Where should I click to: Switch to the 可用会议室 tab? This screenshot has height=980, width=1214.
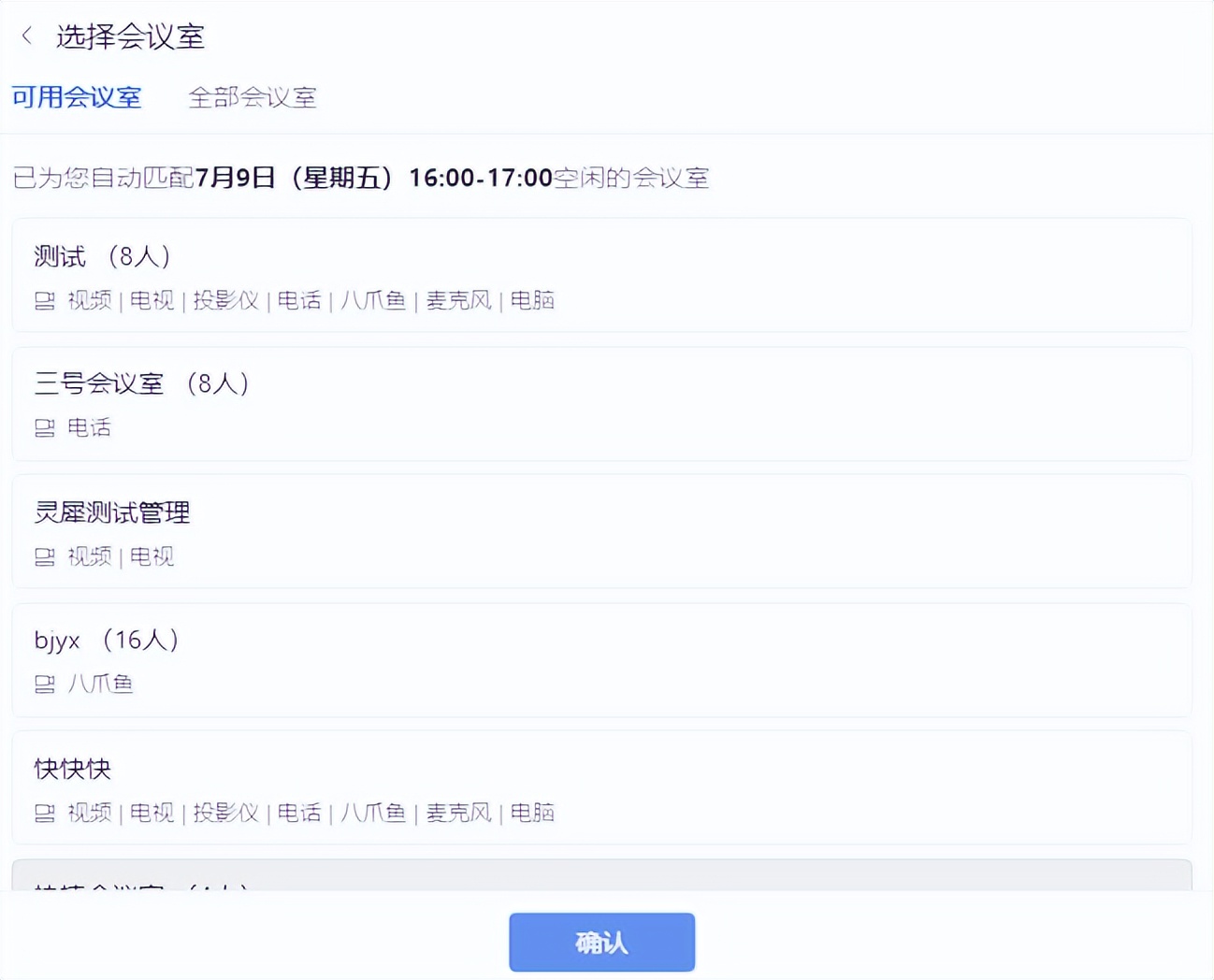coord(76,96)
